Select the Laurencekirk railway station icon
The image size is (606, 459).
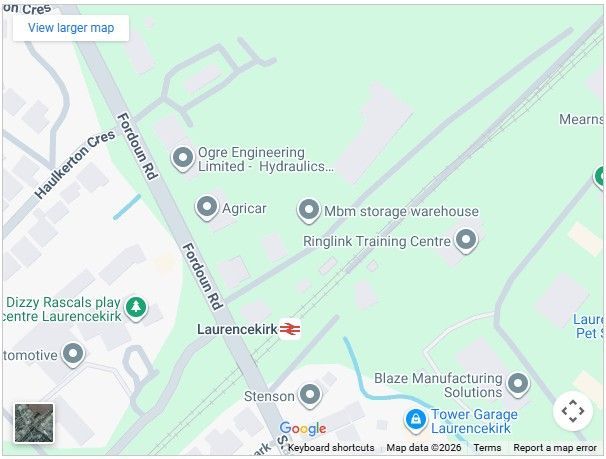(290, 329)
